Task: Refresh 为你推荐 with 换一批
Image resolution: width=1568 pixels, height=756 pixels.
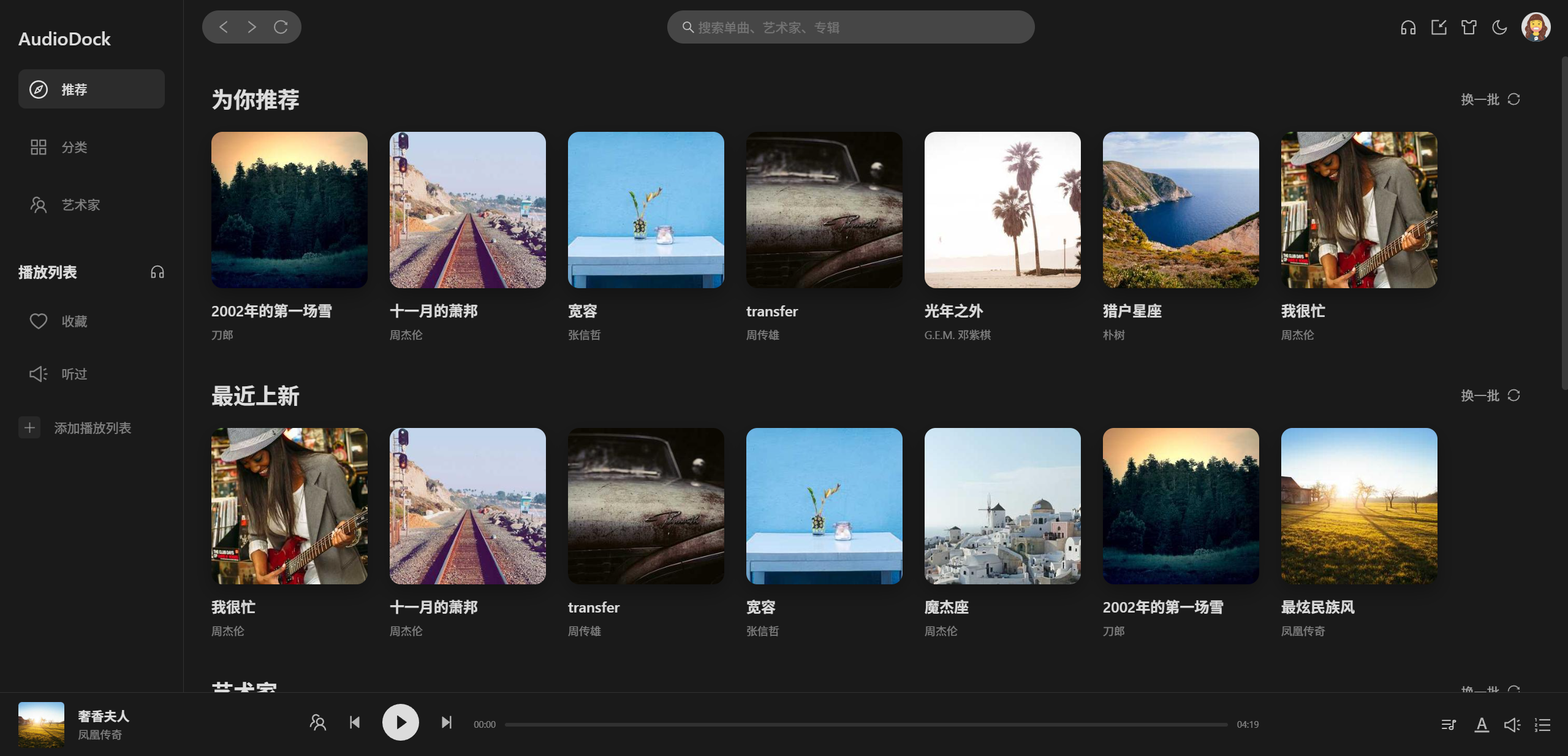Action: pyautogui.click(x=1490, y=99)
